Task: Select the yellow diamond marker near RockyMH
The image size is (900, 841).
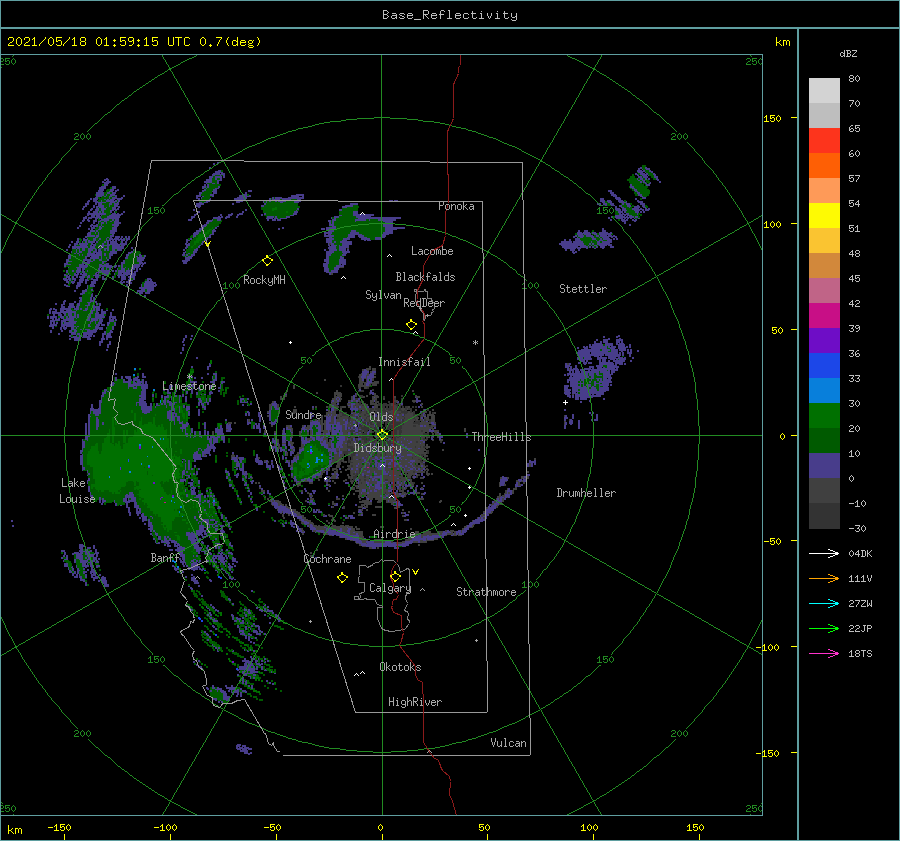Action: point(267,261)
